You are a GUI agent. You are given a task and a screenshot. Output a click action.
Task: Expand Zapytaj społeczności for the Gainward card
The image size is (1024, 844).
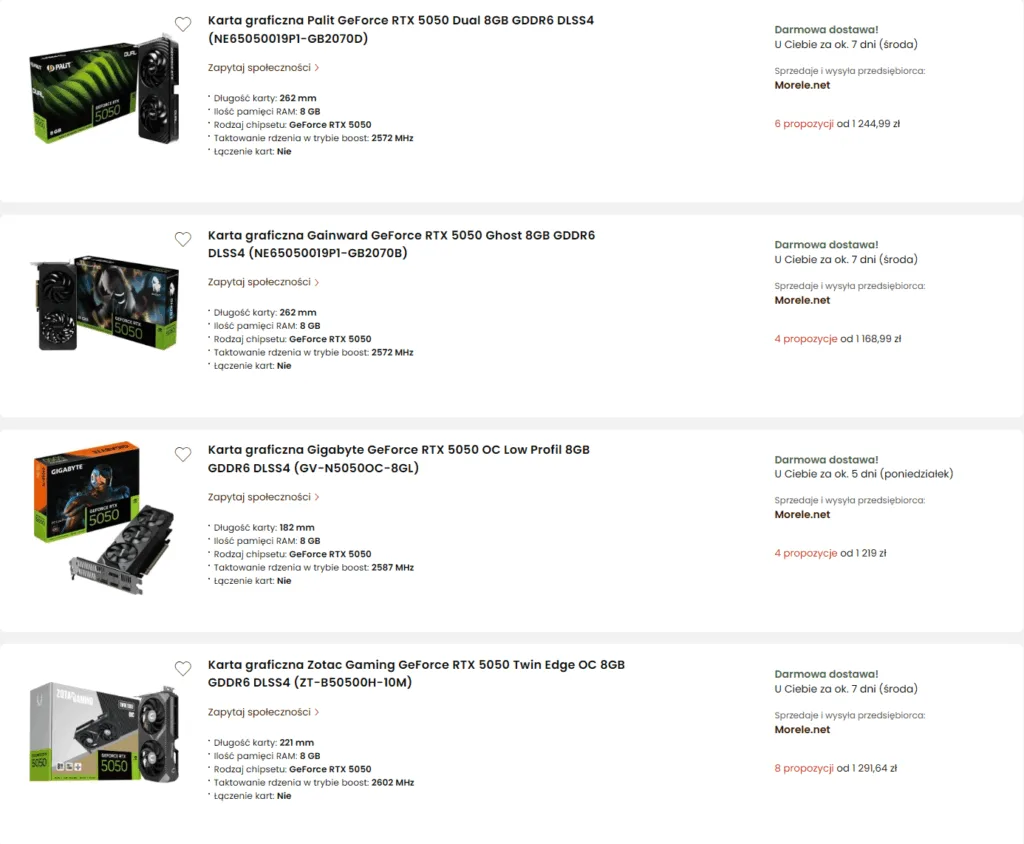pos(264,282)
